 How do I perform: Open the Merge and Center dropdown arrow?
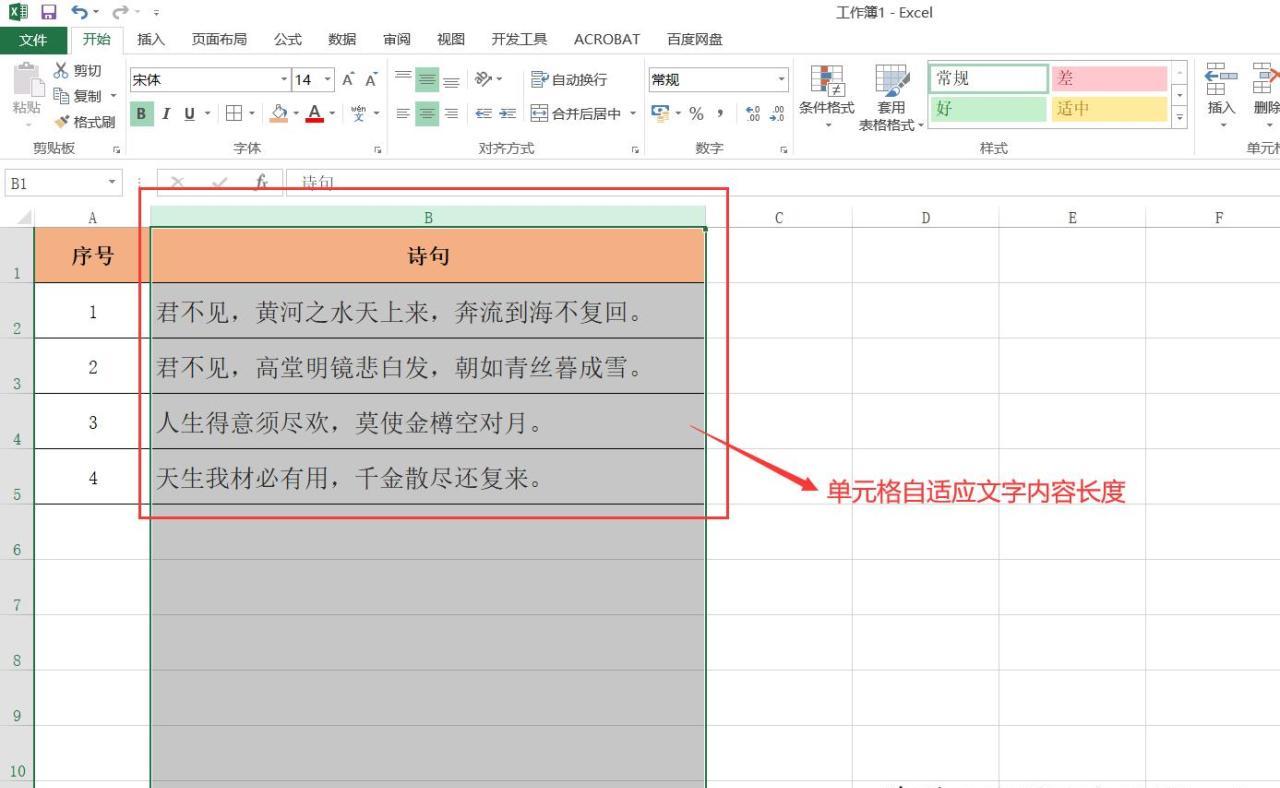click(x=633, y=113)
